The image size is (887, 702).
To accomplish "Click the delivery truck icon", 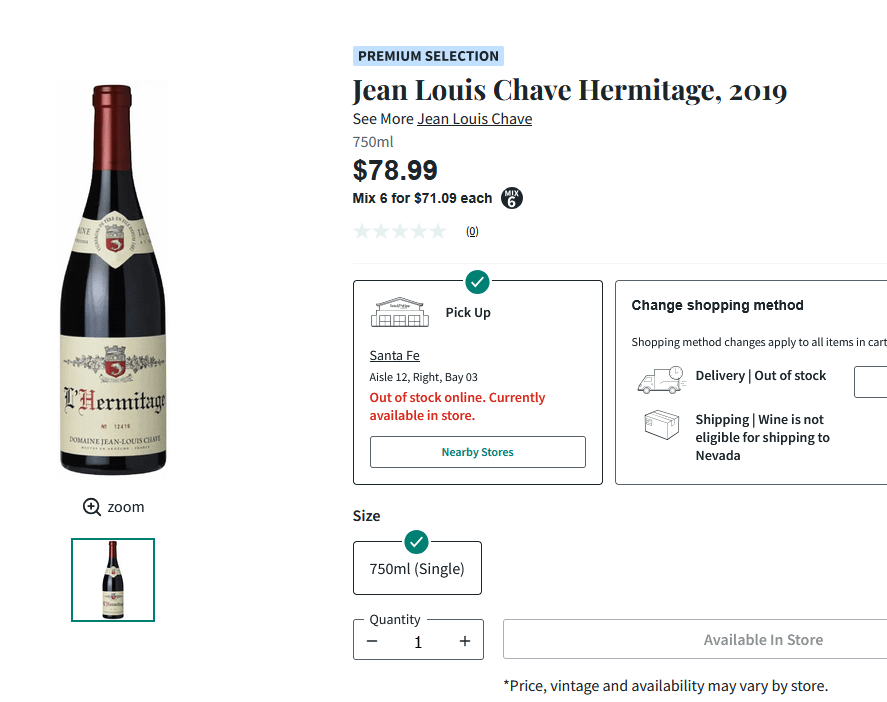I will (x=661, y=380).
